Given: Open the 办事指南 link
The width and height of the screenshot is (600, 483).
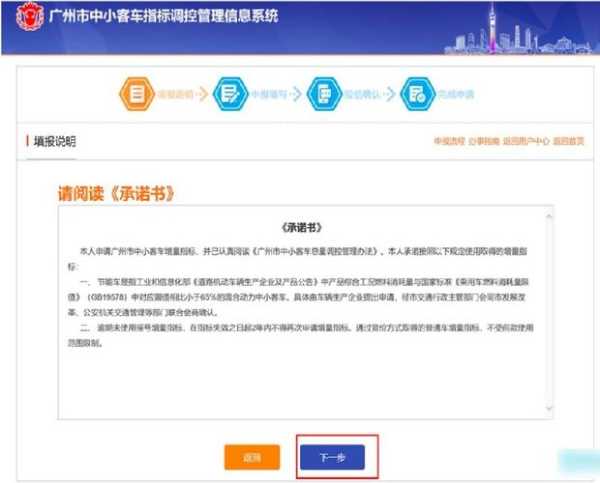Looking at the screenshot, I should pos(487,141).
